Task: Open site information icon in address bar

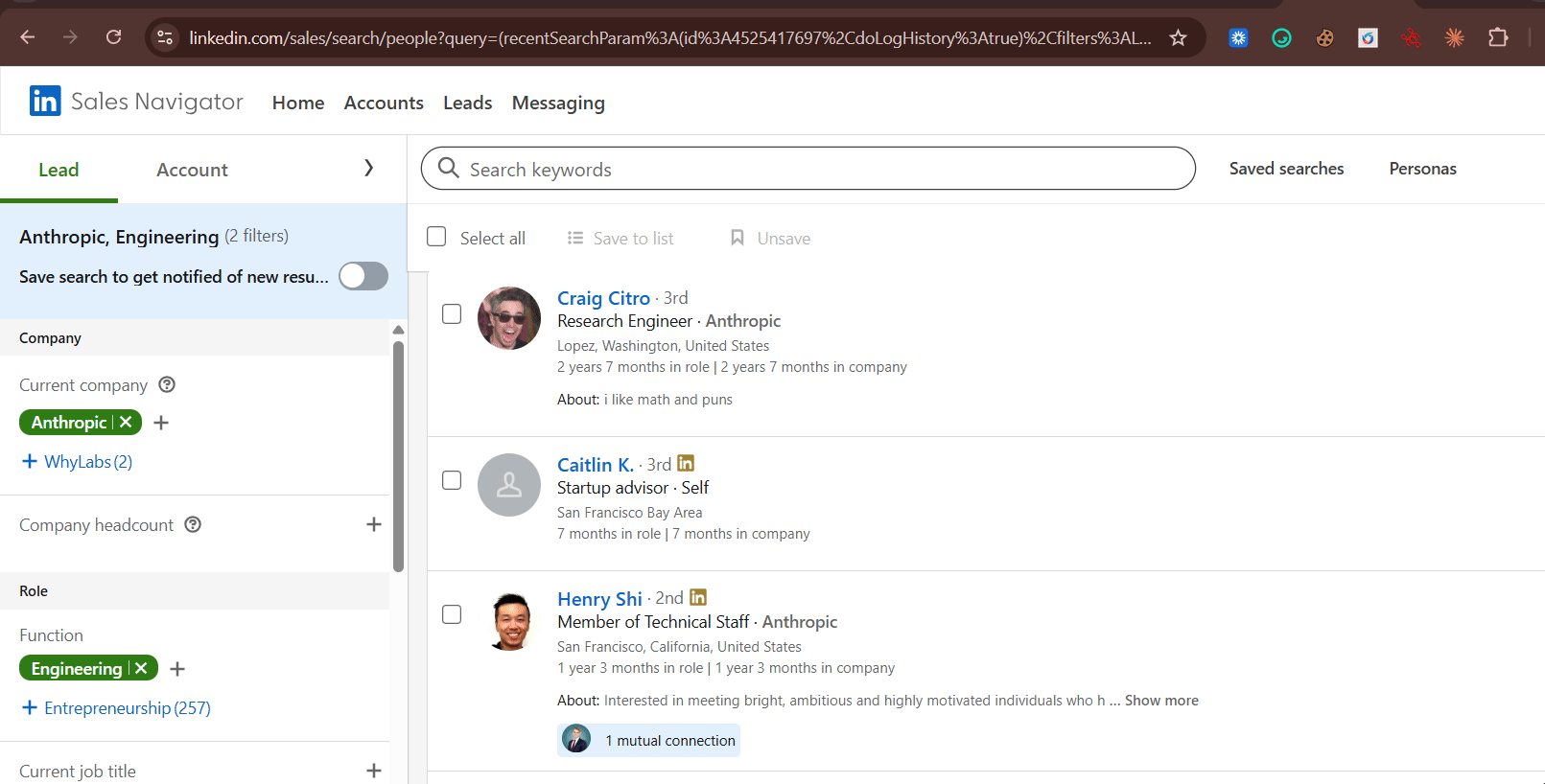Action: pos(165,37)
